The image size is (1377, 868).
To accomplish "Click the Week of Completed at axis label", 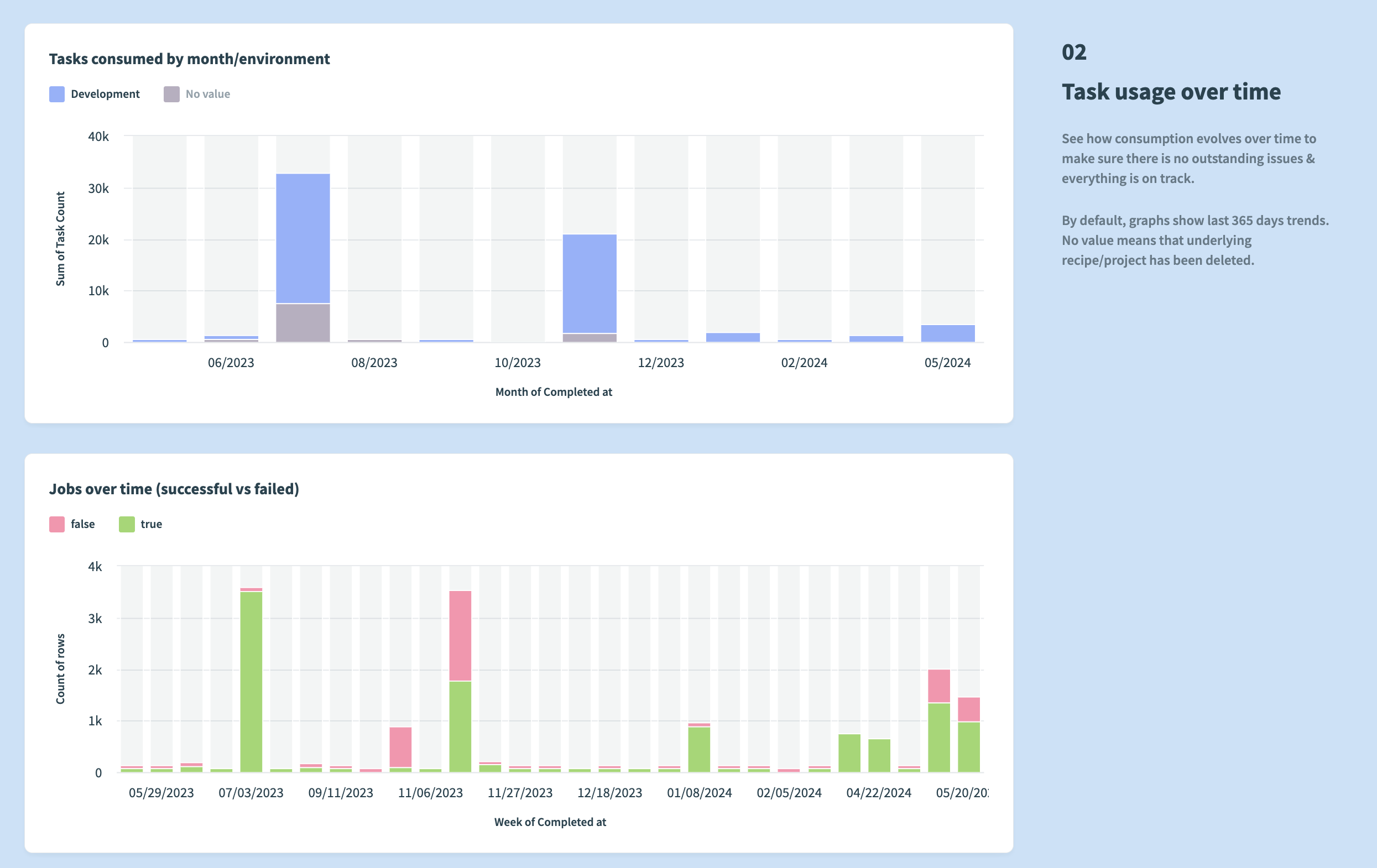I will (550, 822).
